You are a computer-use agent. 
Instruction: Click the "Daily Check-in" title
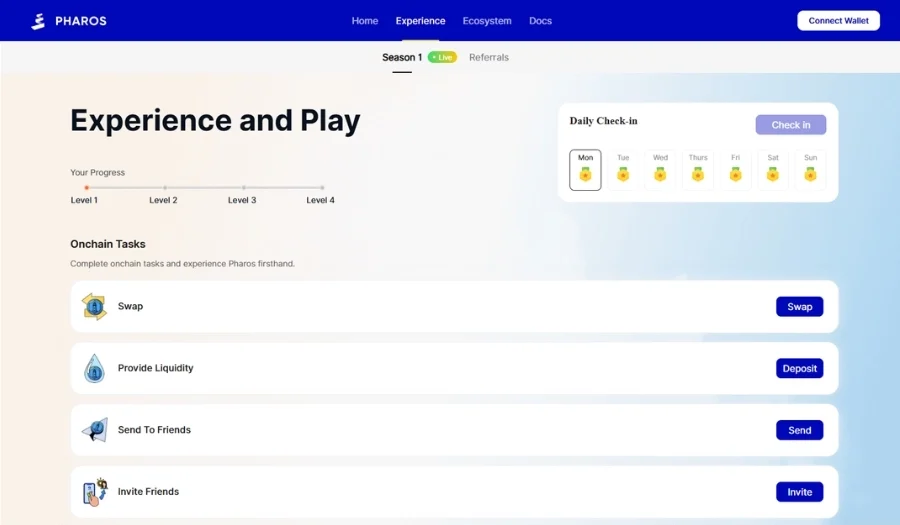603,121
